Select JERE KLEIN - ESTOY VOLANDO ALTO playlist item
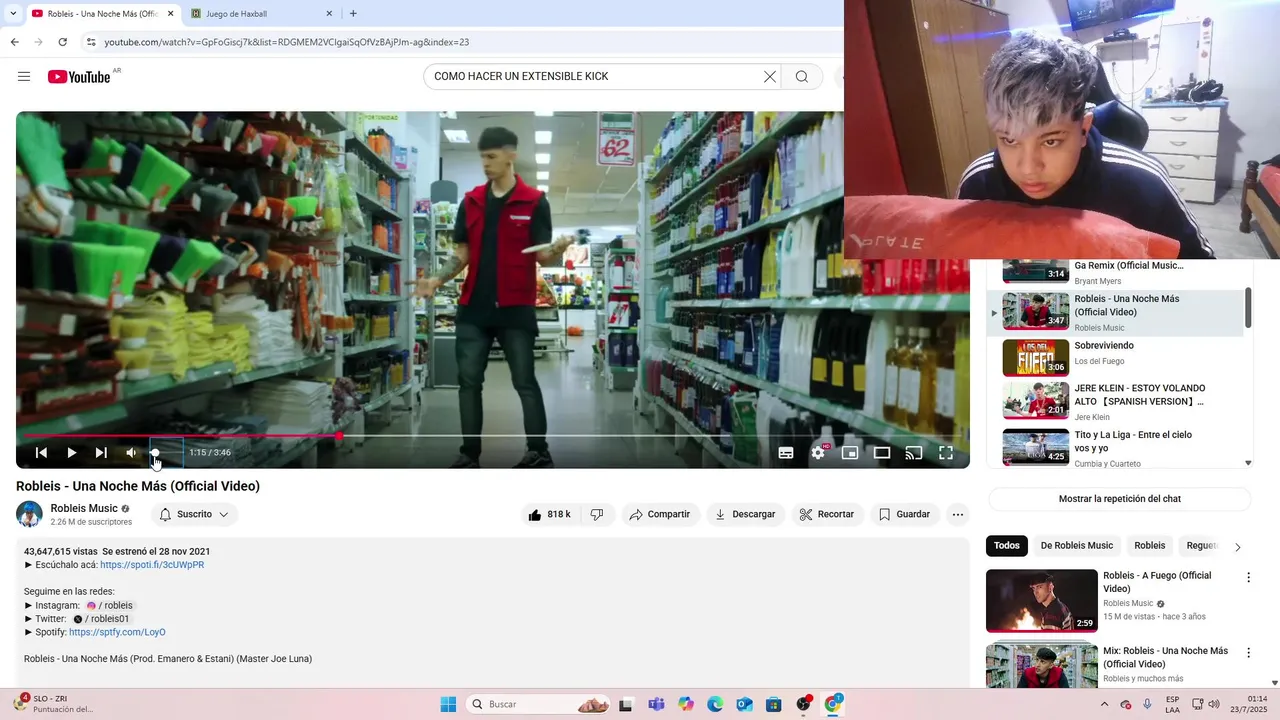 click(x=1115, y=401)
